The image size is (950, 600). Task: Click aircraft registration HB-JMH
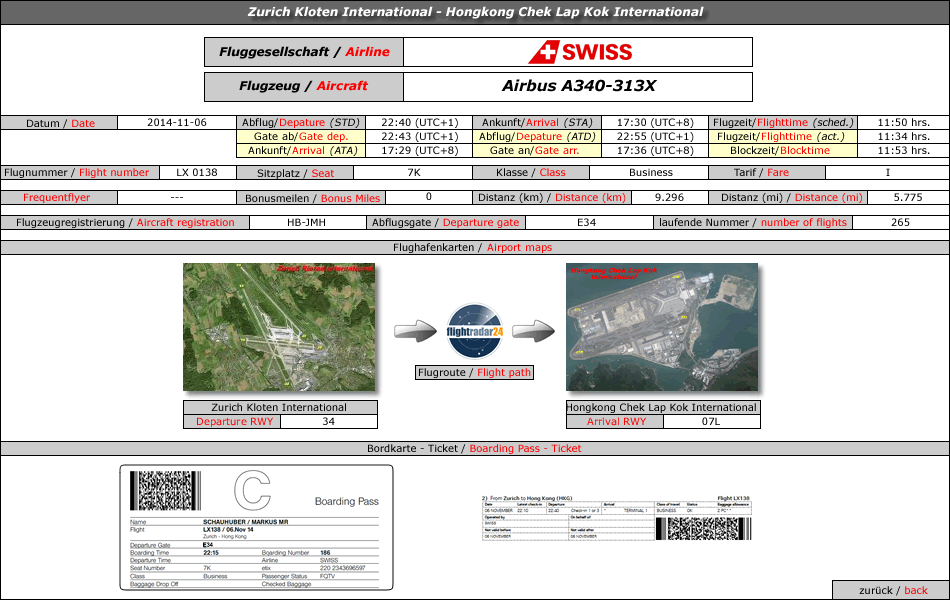pos(307,222)
